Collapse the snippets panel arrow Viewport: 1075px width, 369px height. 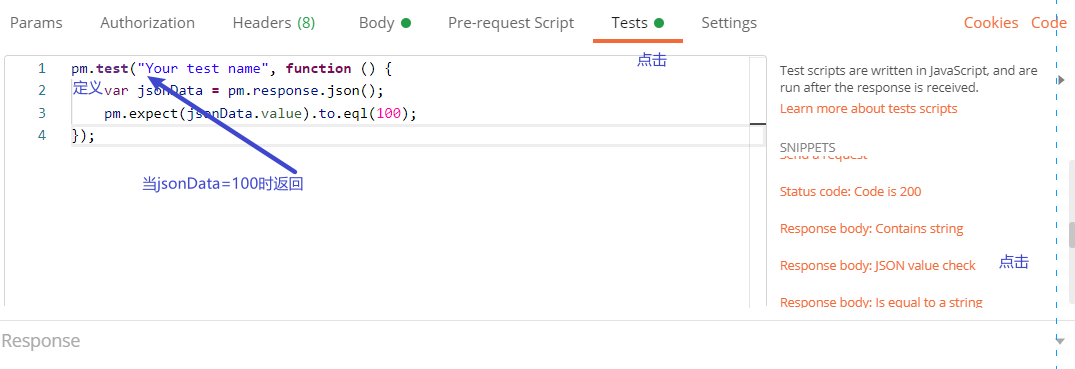coord(1061,80)
